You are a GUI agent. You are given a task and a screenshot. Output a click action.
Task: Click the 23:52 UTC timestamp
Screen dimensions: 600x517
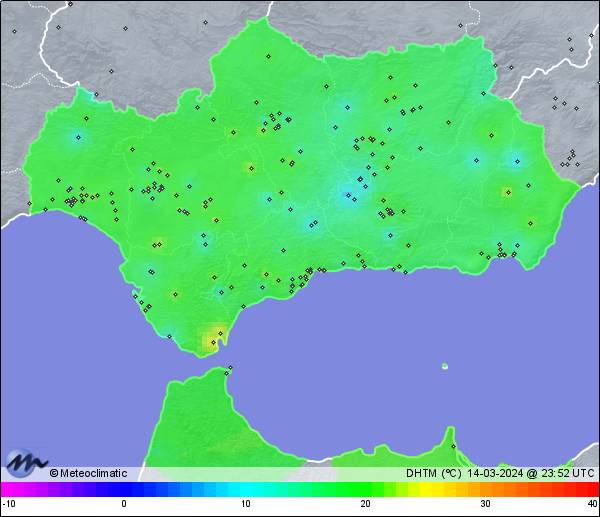[x=567, y=473]
